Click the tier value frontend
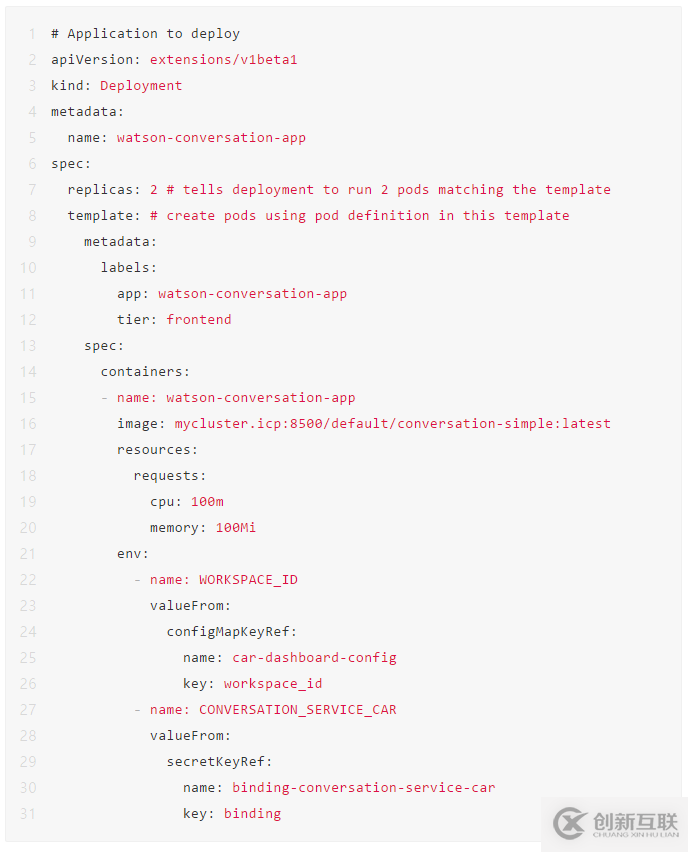 (199, 320)
